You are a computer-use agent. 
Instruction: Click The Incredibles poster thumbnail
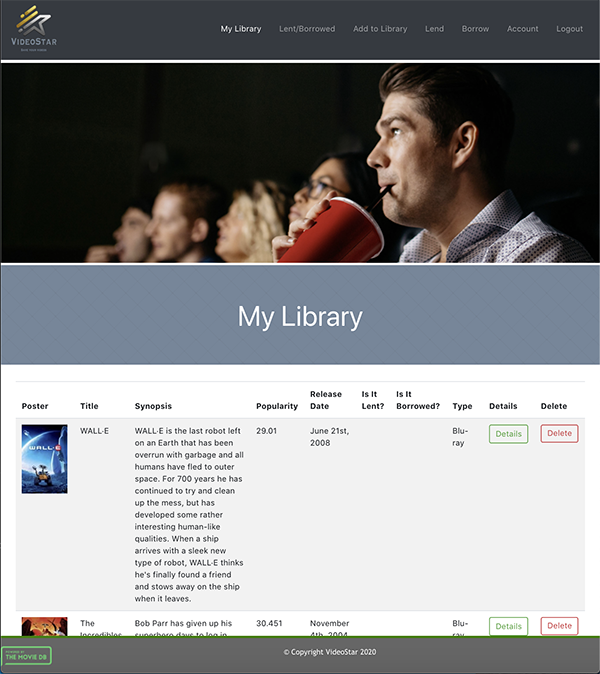click(x=45, y=626)
